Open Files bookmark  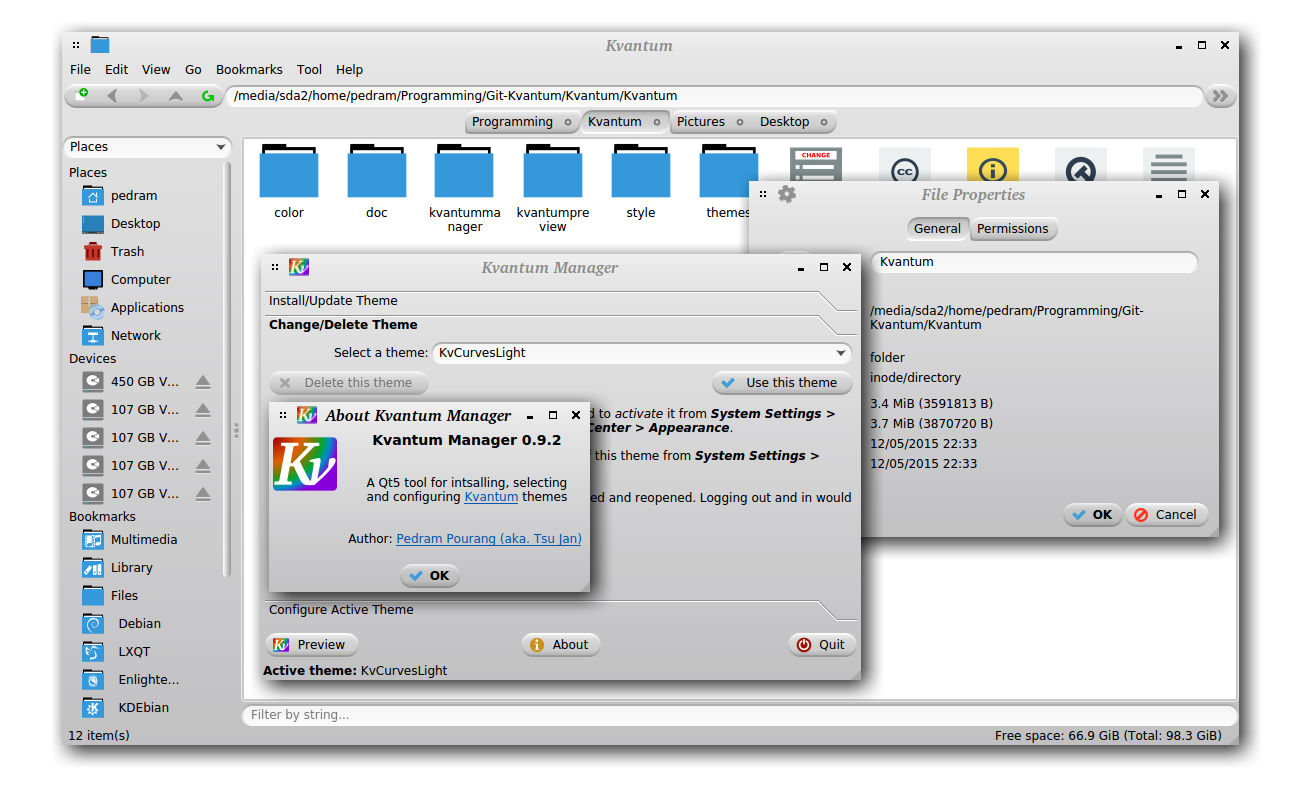pos(110,595)
